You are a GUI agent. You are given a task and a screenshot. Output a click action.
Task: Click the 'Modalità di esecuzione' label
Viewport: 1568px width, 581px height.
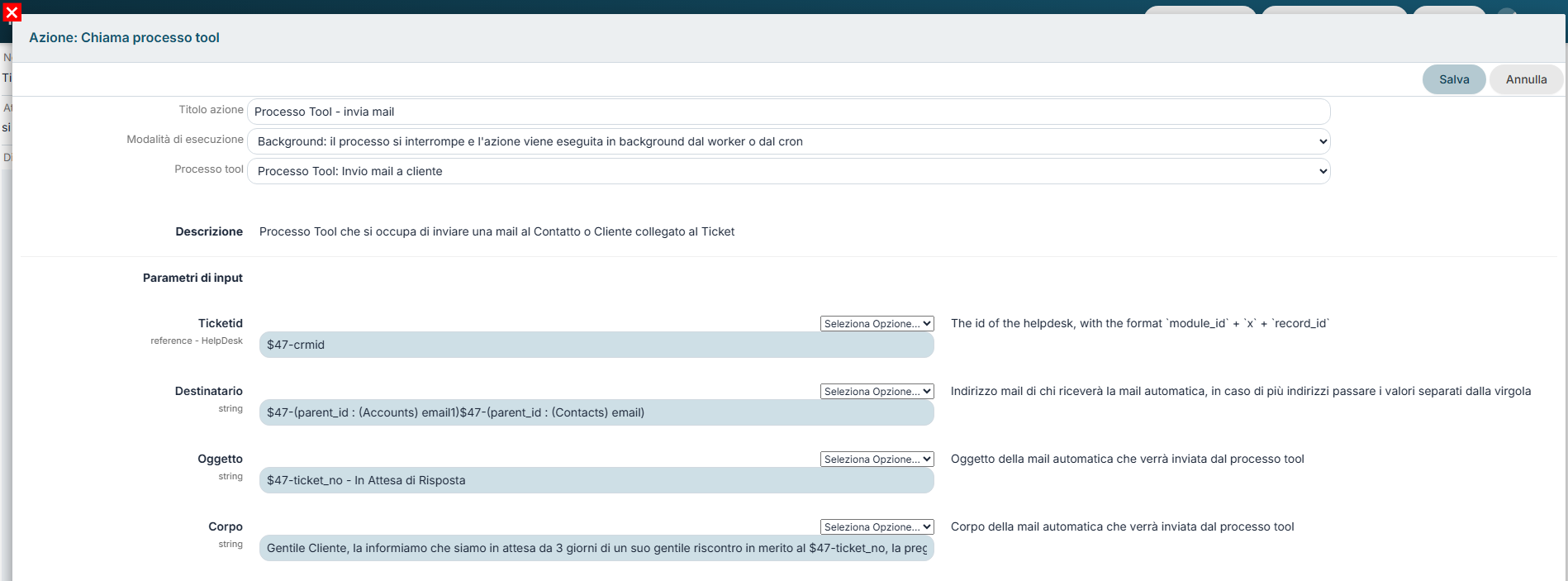(x=185, y=139)
